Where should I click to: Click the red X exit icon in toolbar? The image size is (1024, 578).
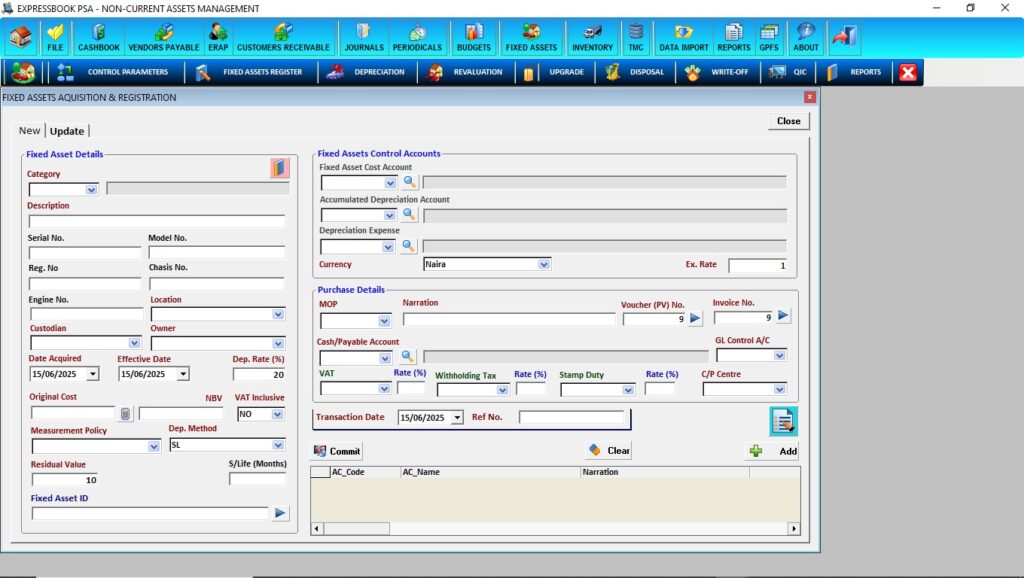pos(907,72)
